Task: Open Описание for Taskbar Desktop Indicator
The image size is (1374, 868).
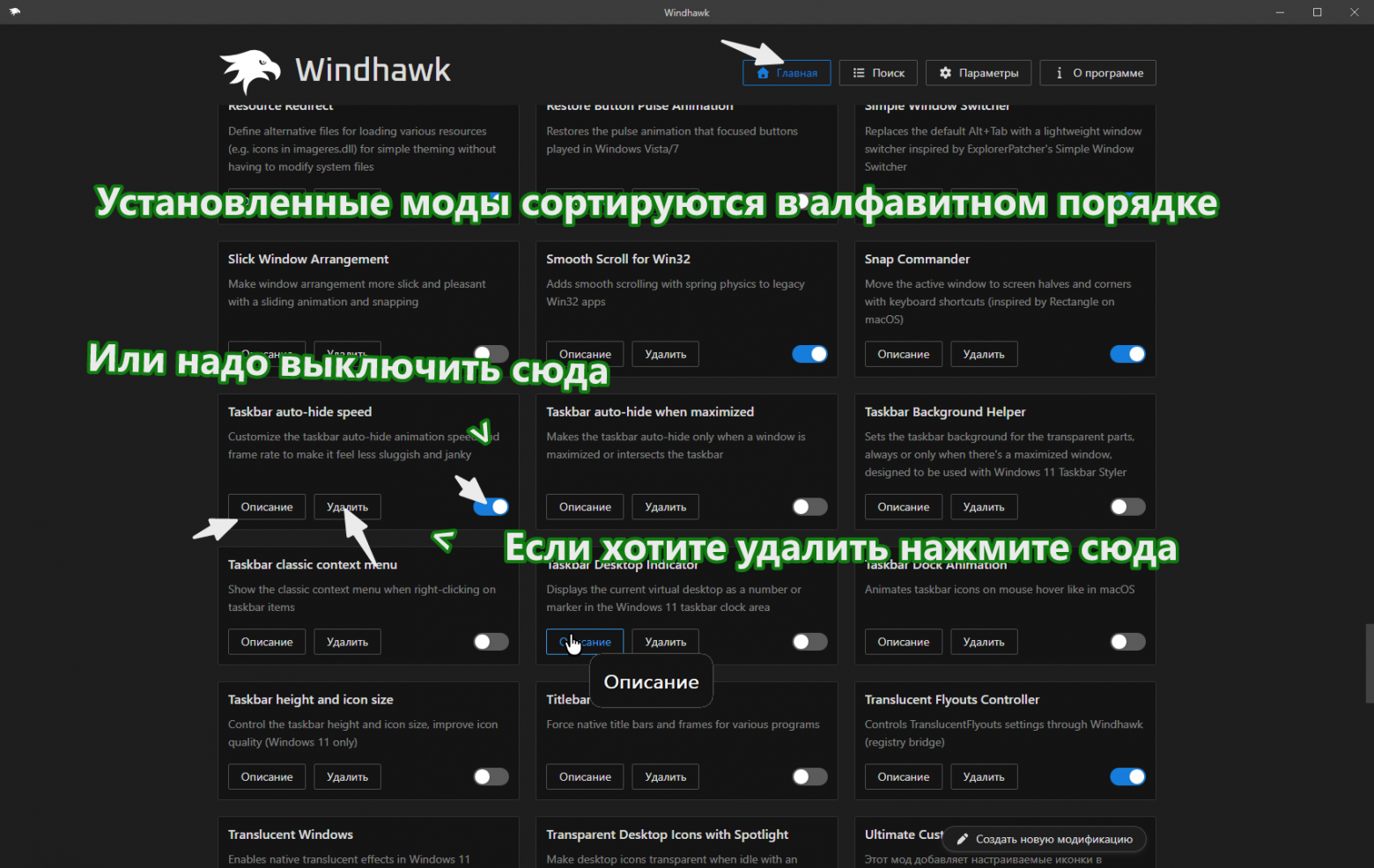Action: [585, 642]
